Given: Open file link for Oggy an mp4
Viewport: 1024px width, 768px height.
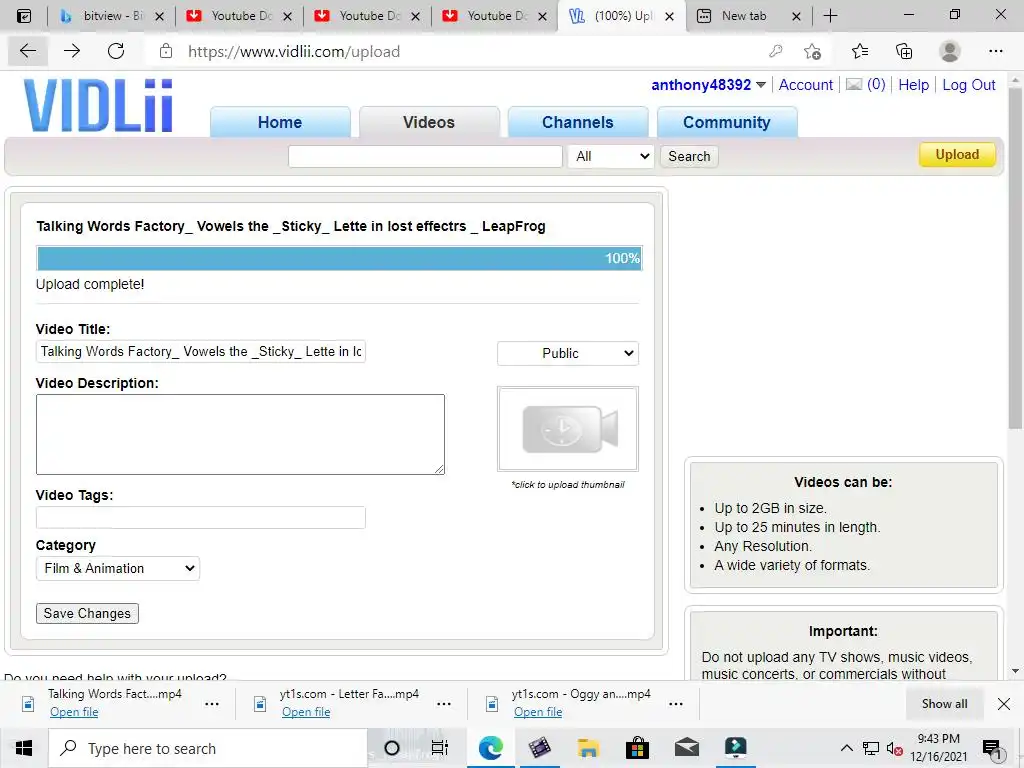Looking at the screenshot, I should coord(537,712).
